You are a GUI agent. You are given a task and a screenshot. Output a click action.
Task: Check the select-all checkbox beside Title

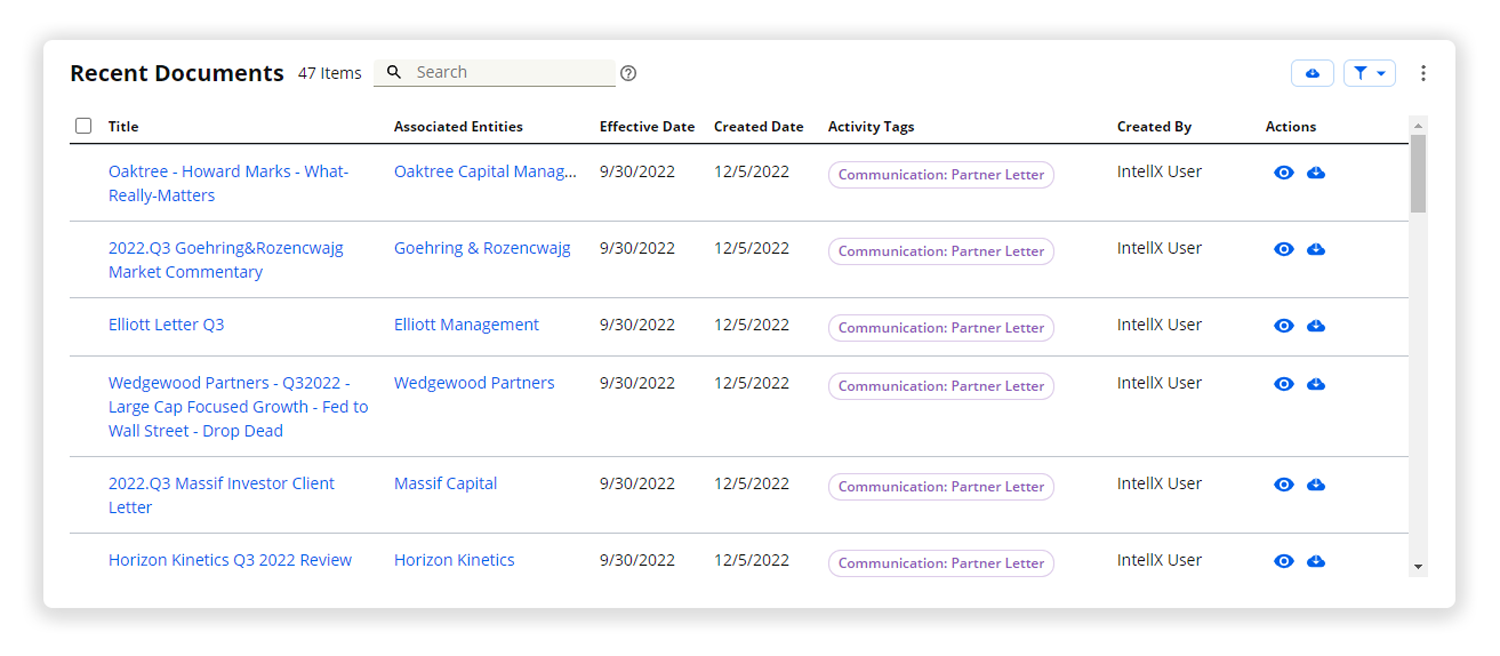tap(84, 126)
